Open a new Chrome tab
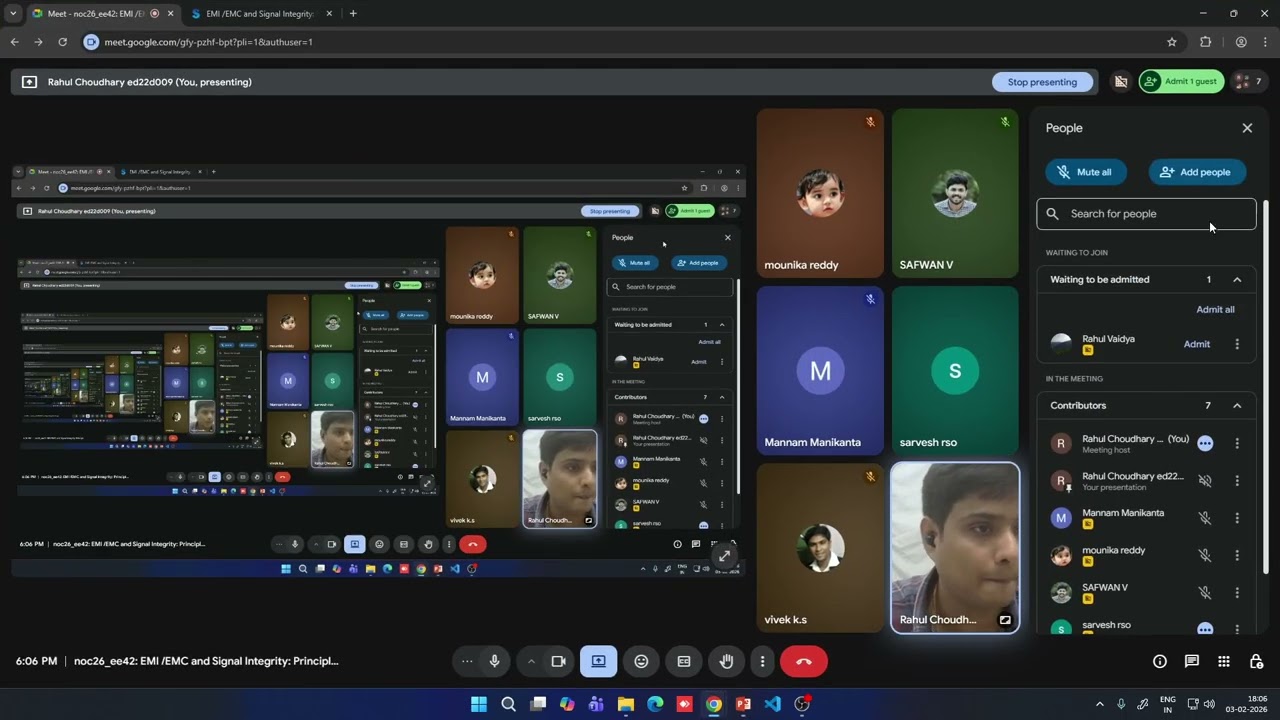Image resolution: width=1280 pixels, height=720 pixels. (x=353, y=14)
